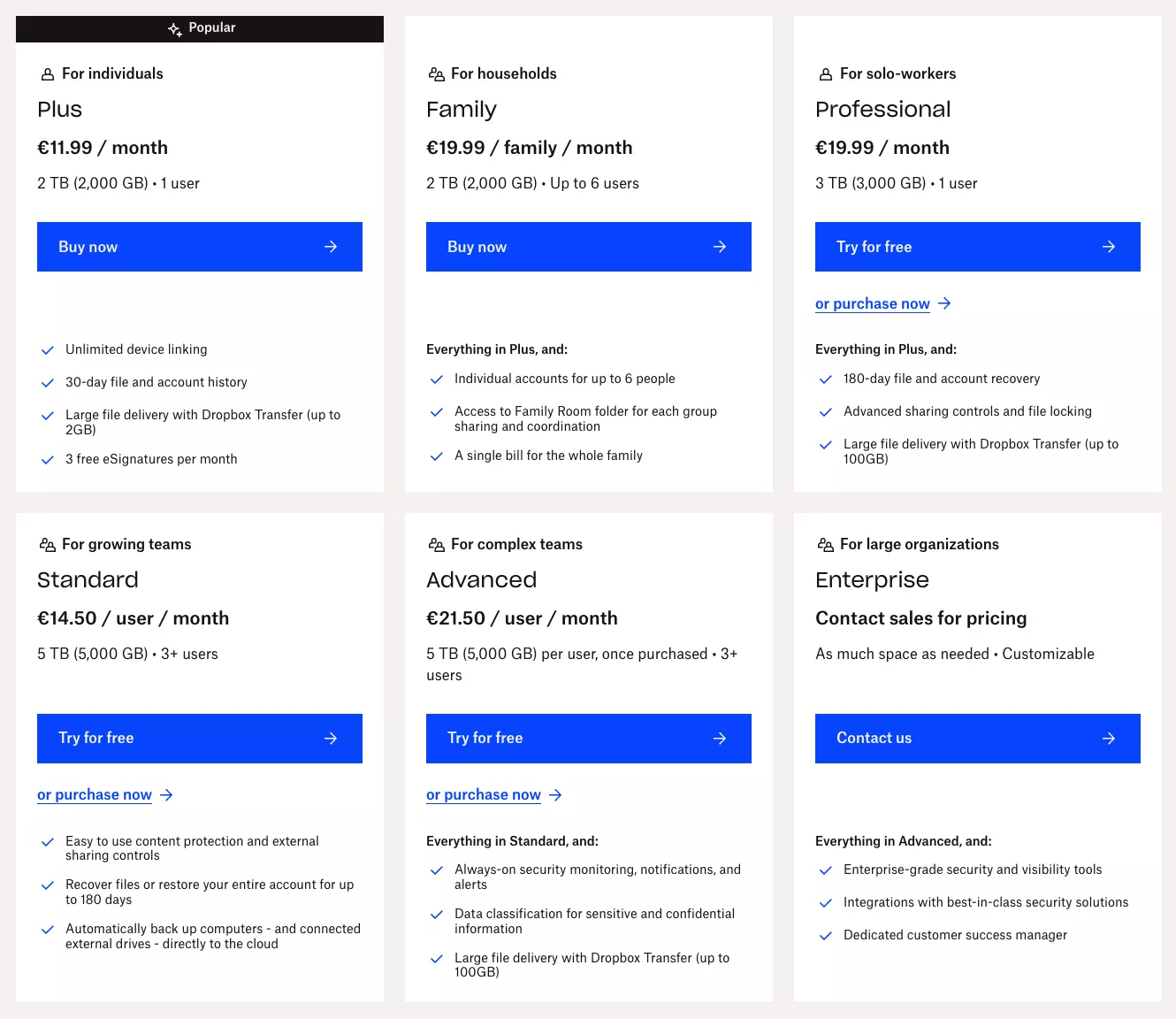Open Professional's or purchase now link
Image resolution: width=1176 pixels, height=1019 pixels.
pos(873,303)
